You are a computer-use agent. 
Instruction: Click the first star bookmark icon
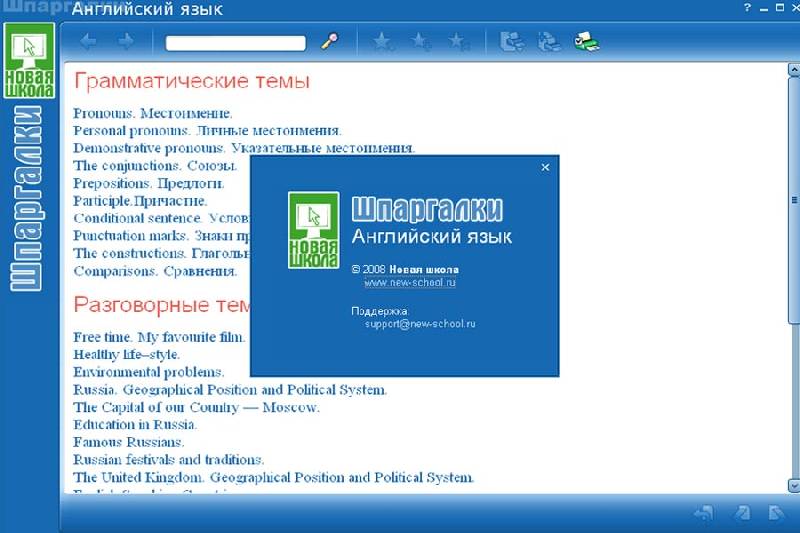[x=382, y=42]
